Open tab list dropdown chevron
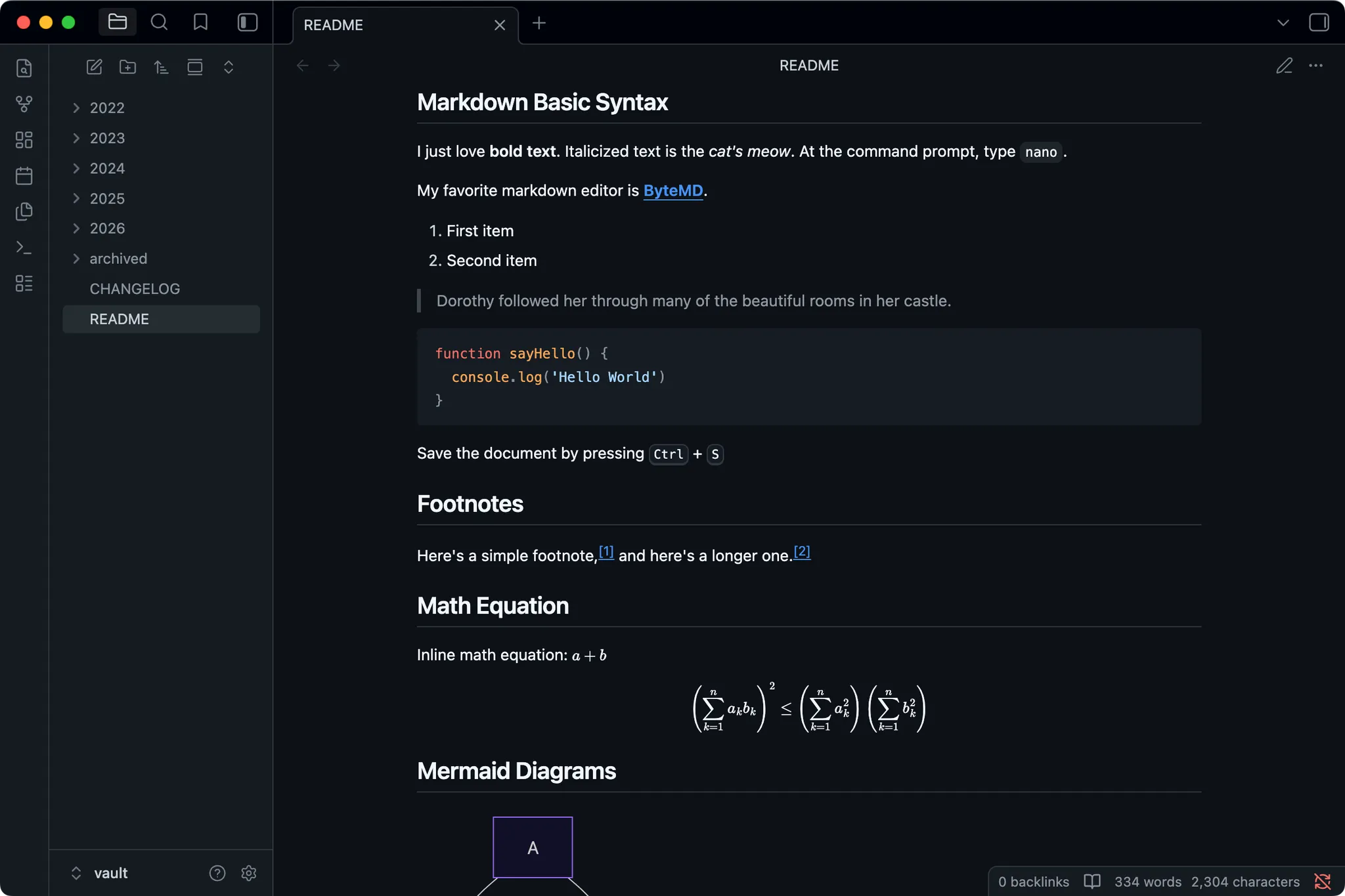This screenshot has height=896, width=1345. point(1283,23)
